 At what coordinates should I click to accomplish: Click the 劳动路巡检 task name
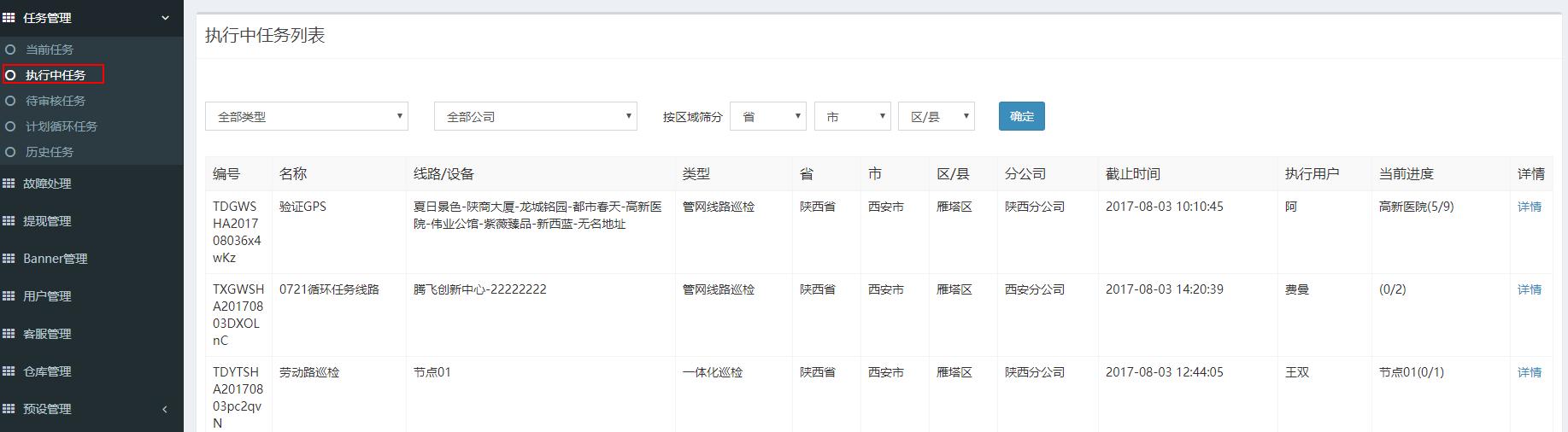(x=309, y=372)
